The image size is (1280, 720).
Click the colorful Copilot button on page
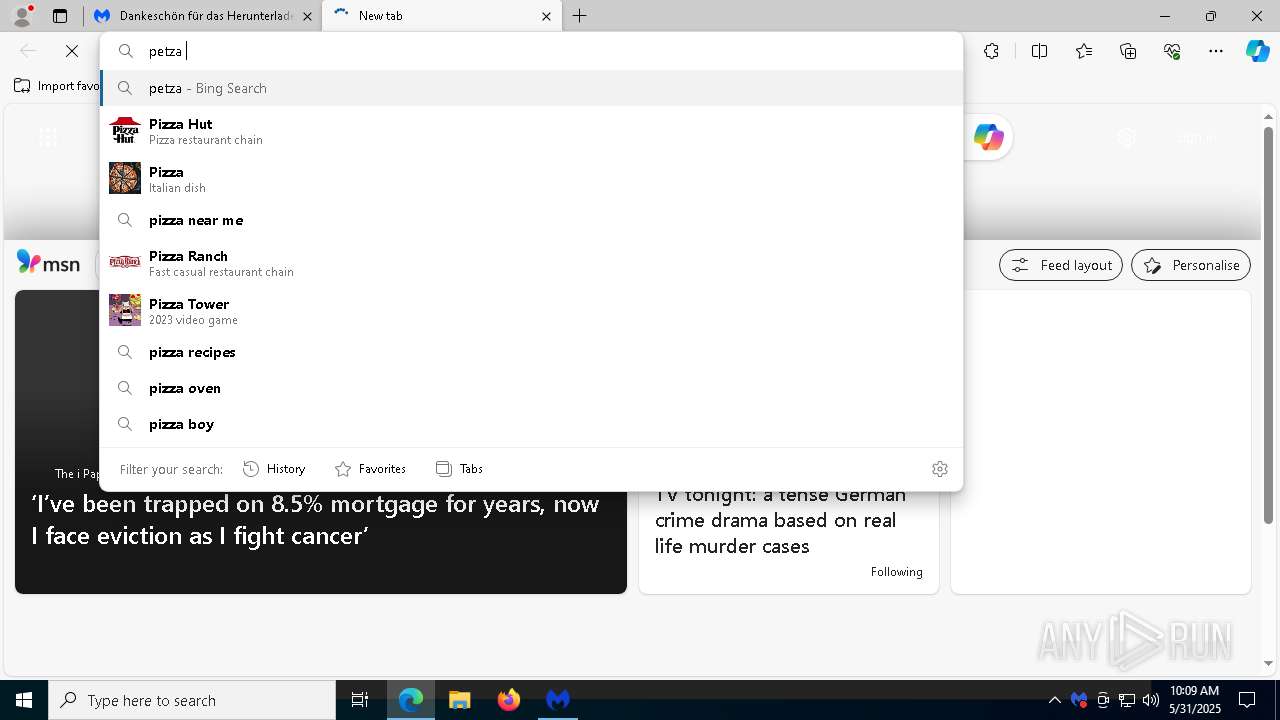click(x=989, y=138)
